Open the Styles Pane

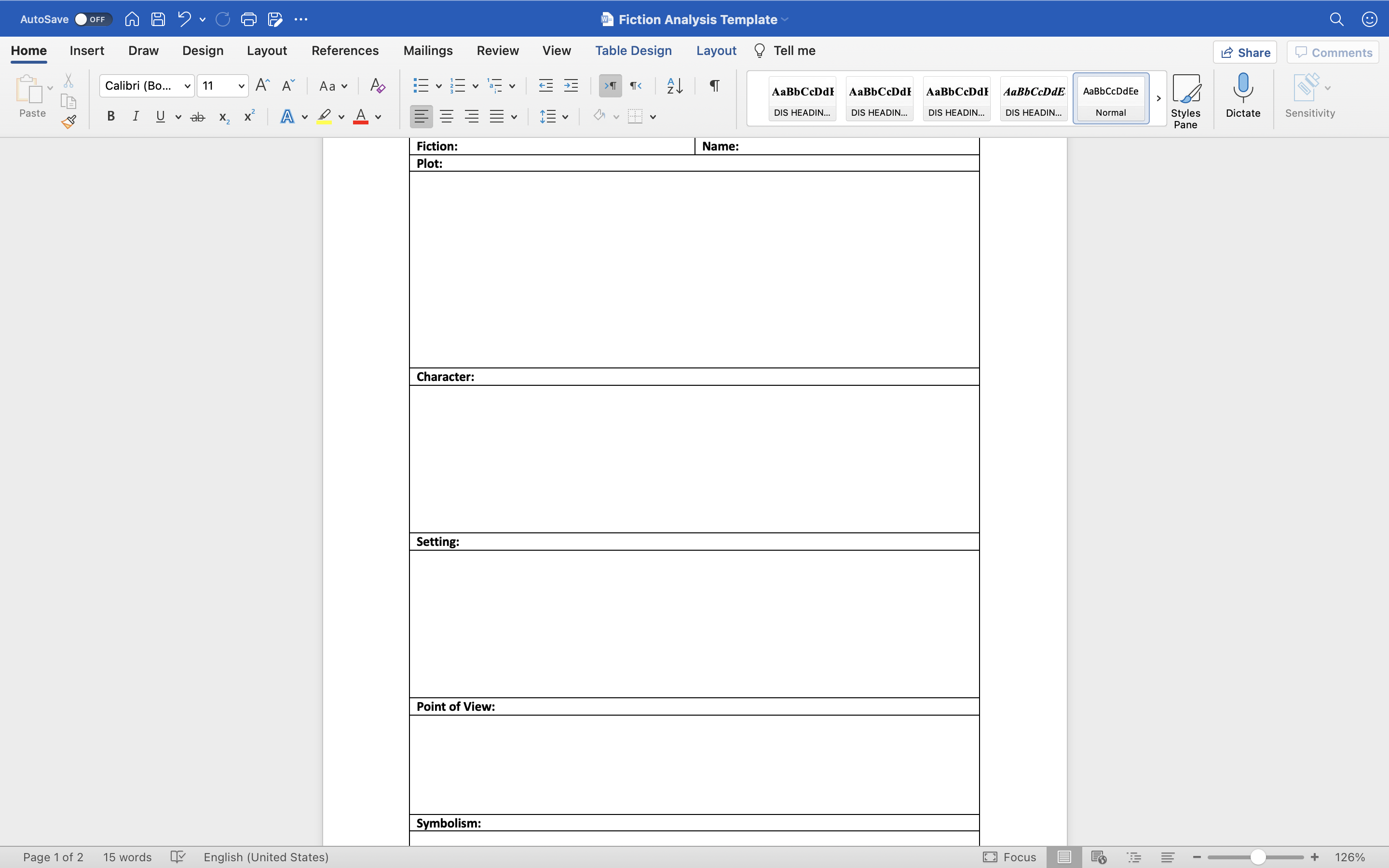tap(1186, 102)
